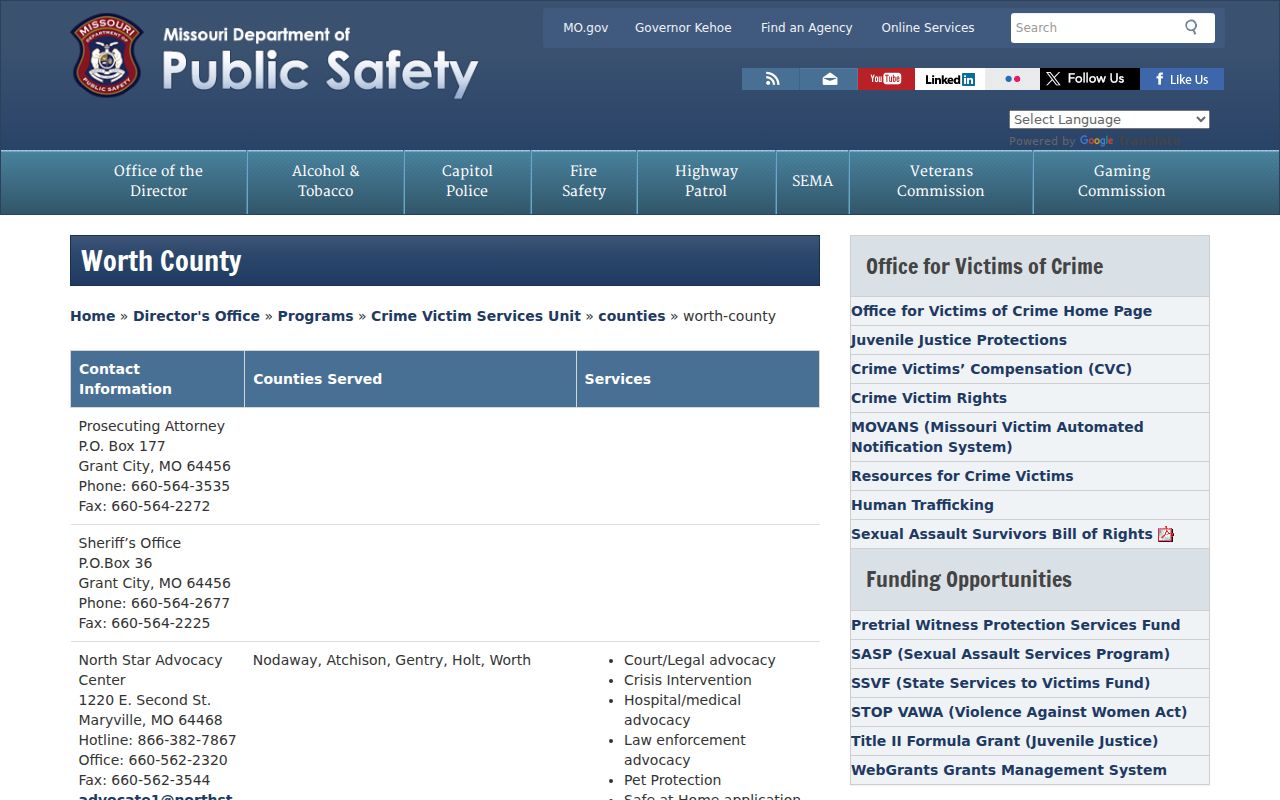Open Pretrial Witness Protection Services Fund
Viewport: 1280px width, 800px height.
pyautogui.click(x=1015, y=625)
